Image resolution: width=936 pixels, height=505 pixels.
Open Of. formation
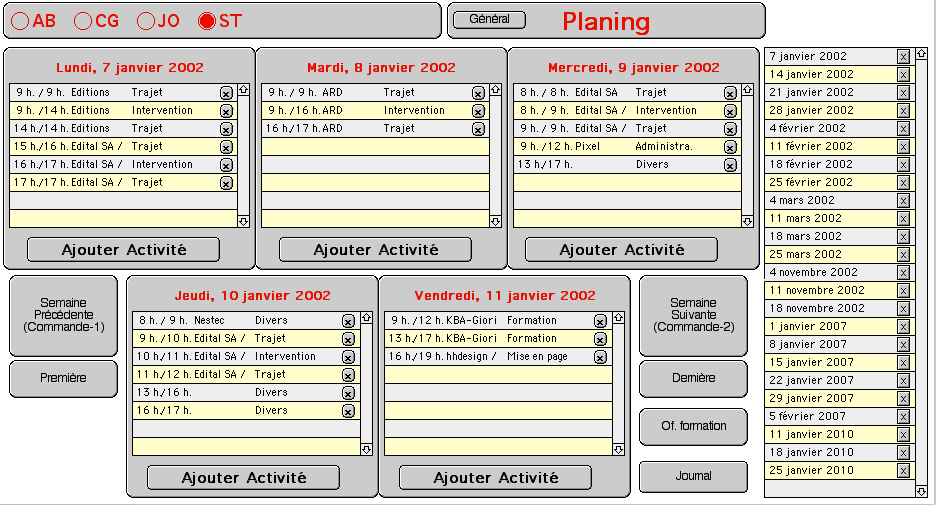(x=693, y=426)
